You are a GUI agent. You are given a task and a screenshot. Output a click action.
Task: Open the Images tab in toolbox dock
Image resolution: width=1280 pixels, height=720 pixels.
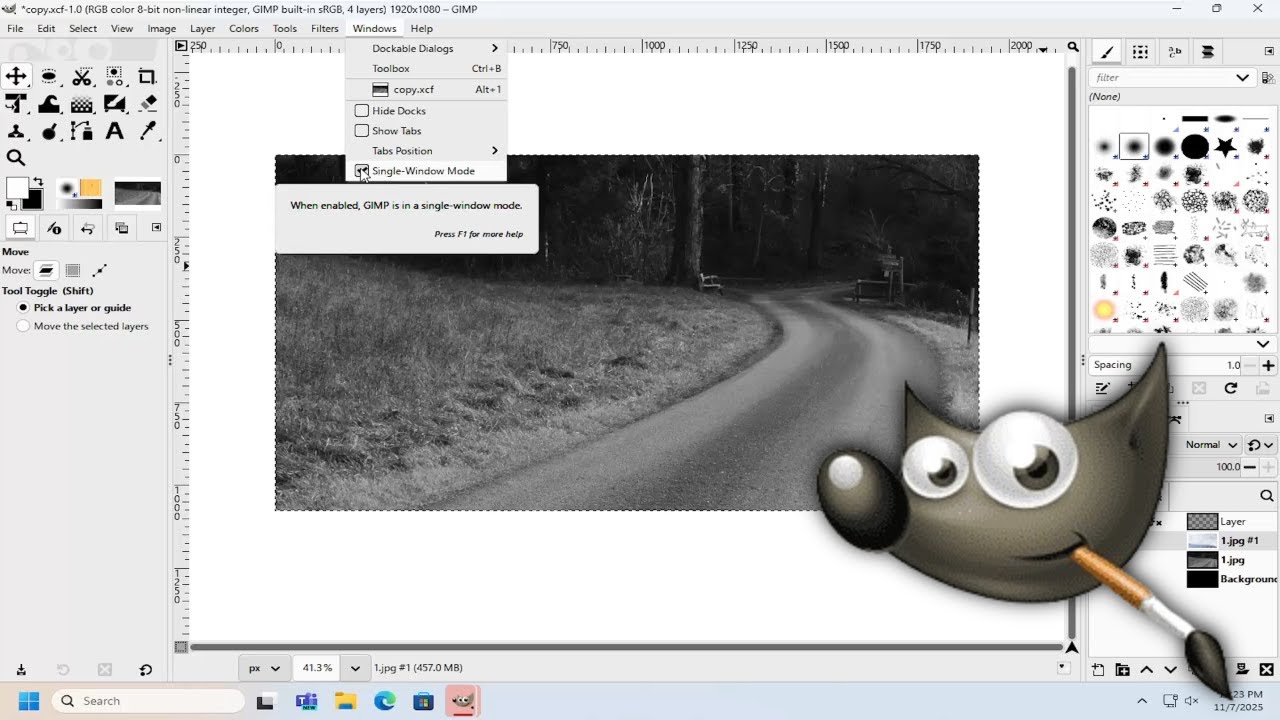coord(121,228)
